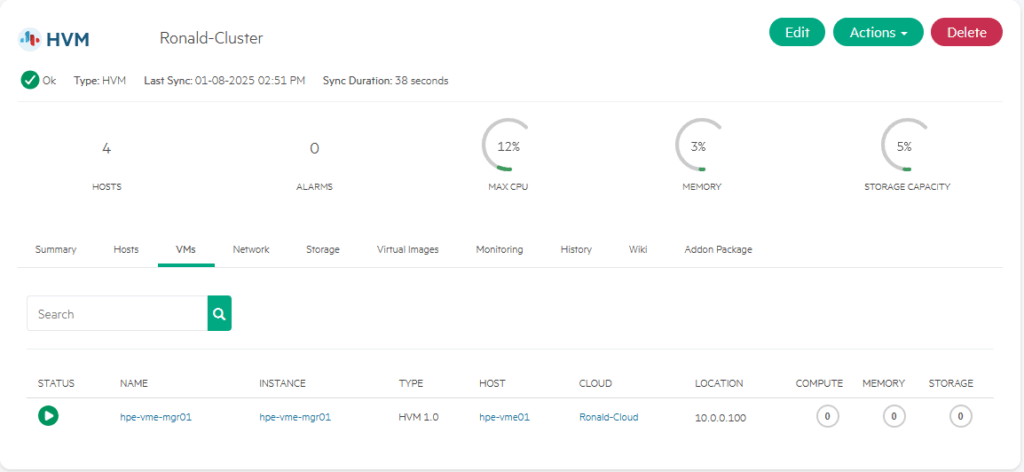Open the Addon Package tab
The height and width of the screenshot is (472, 1024).
718,249
